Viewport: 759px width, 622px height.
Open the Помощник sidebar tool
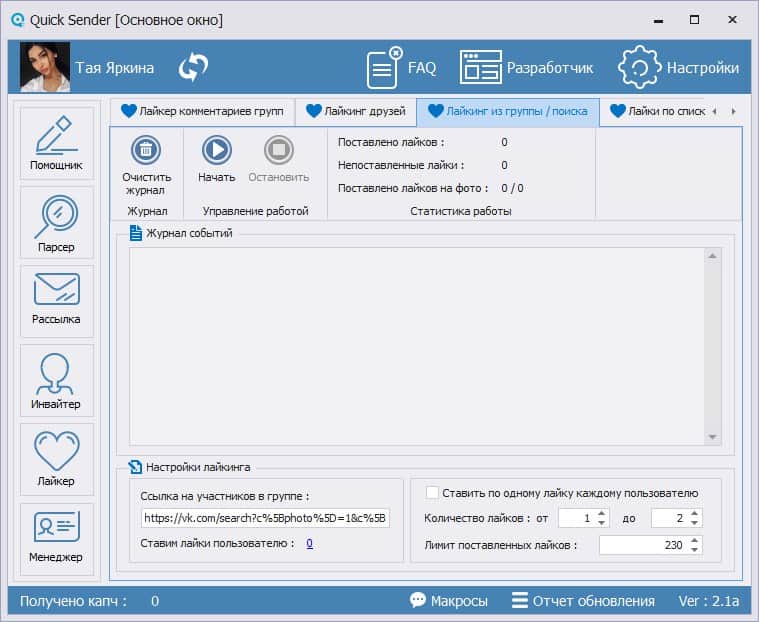57,143
